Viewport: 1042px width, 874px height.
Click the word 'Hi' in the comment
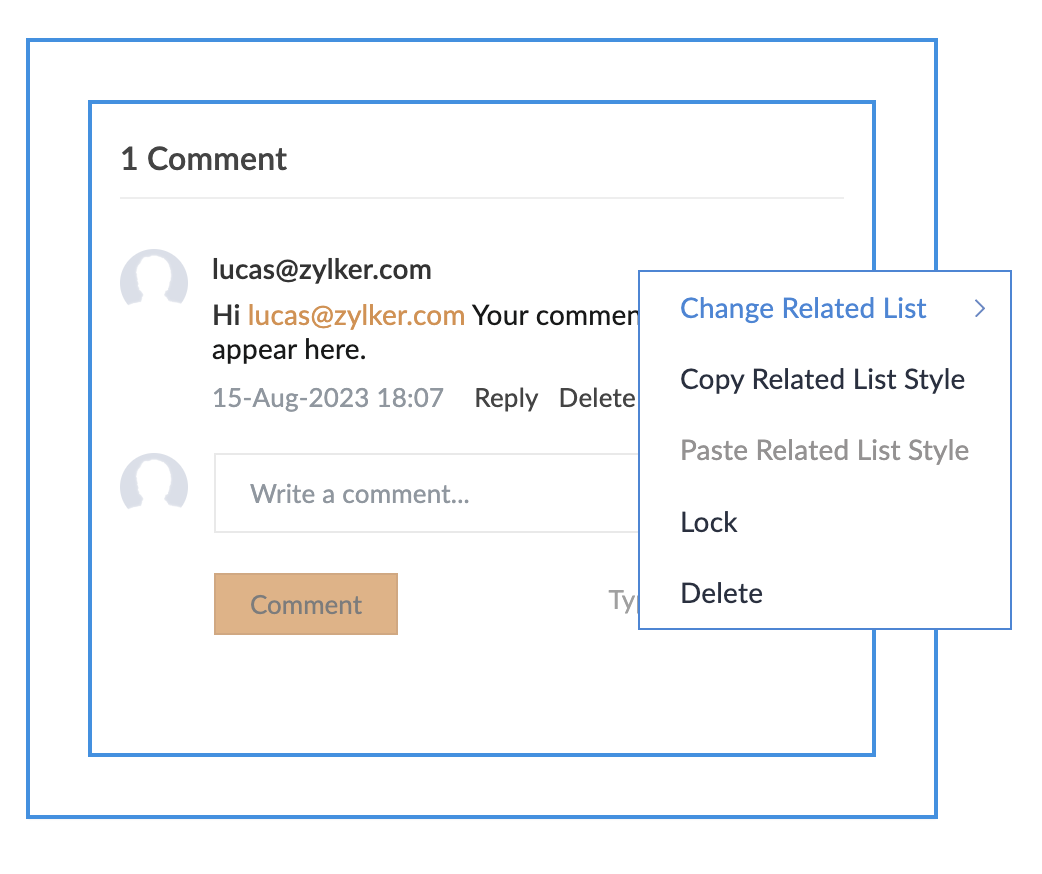click(226, 316)
